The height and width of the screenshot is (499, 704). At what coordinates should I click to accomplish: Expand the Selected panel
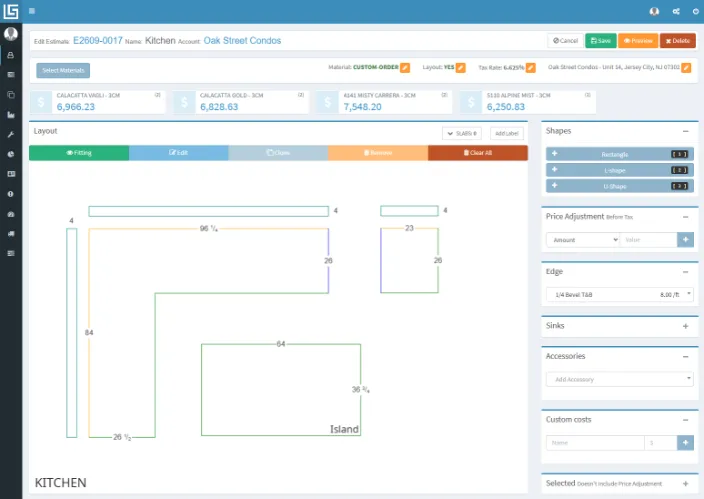[x=686, y=484]
